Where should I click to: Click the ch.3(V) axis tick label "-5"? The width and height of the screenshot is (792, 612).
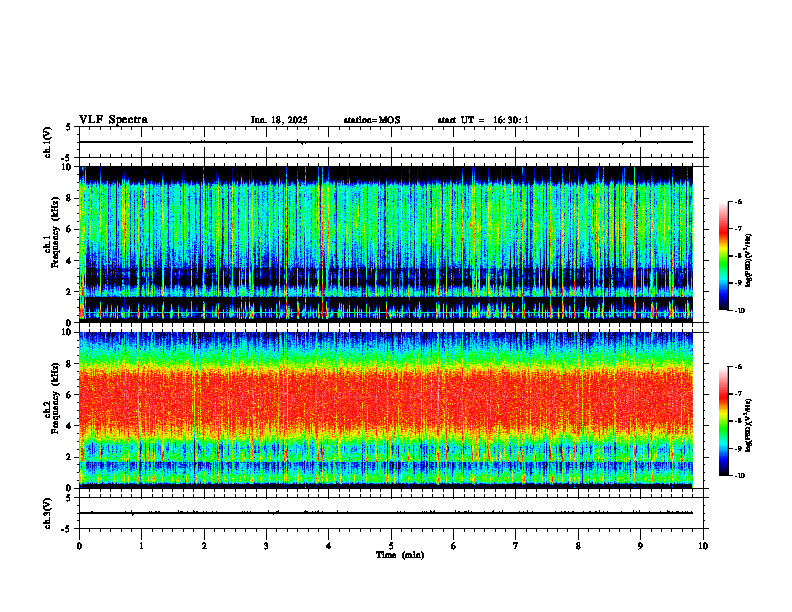point(66,529)
